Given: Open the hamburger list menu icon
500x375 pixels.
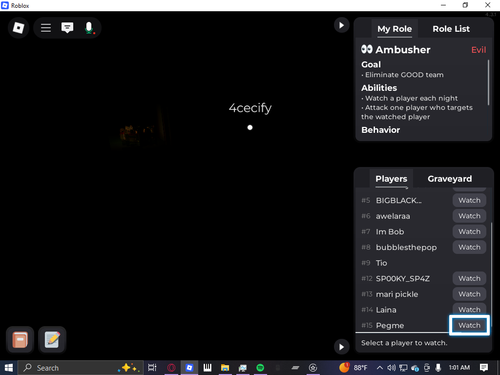Looking at the screenshot, I should click(46, 28).
